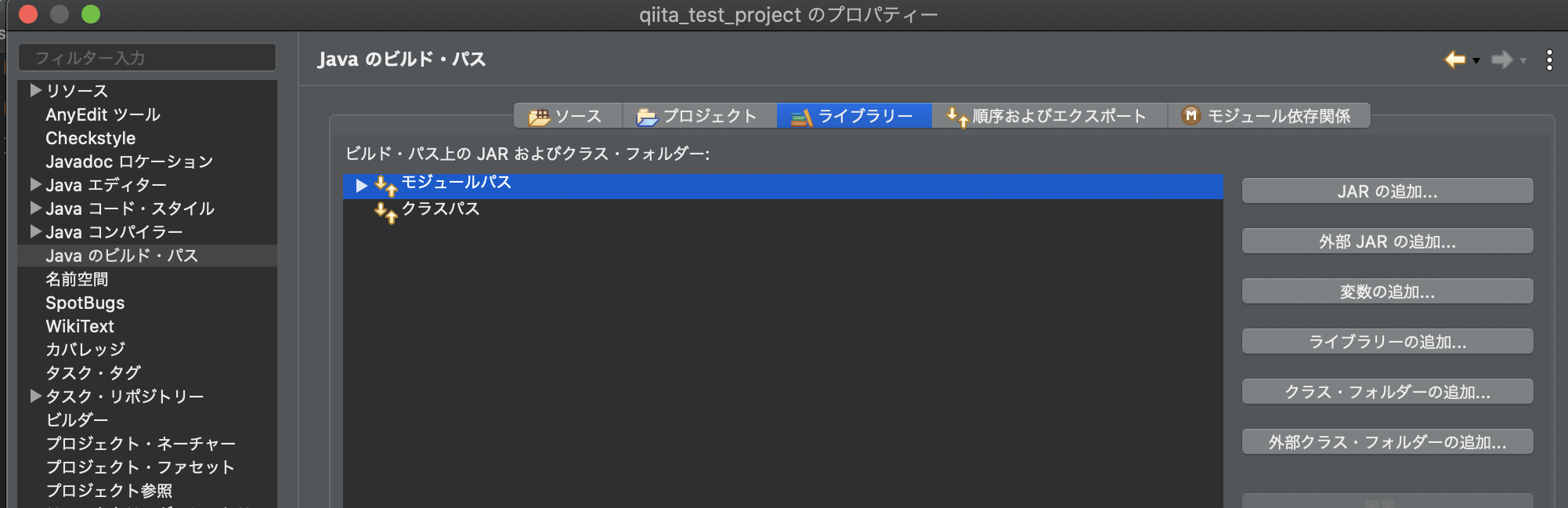The image size is (1568, 508).
Task: Click the sort arrows icon beside クラスパス
Action: (384, 210)
